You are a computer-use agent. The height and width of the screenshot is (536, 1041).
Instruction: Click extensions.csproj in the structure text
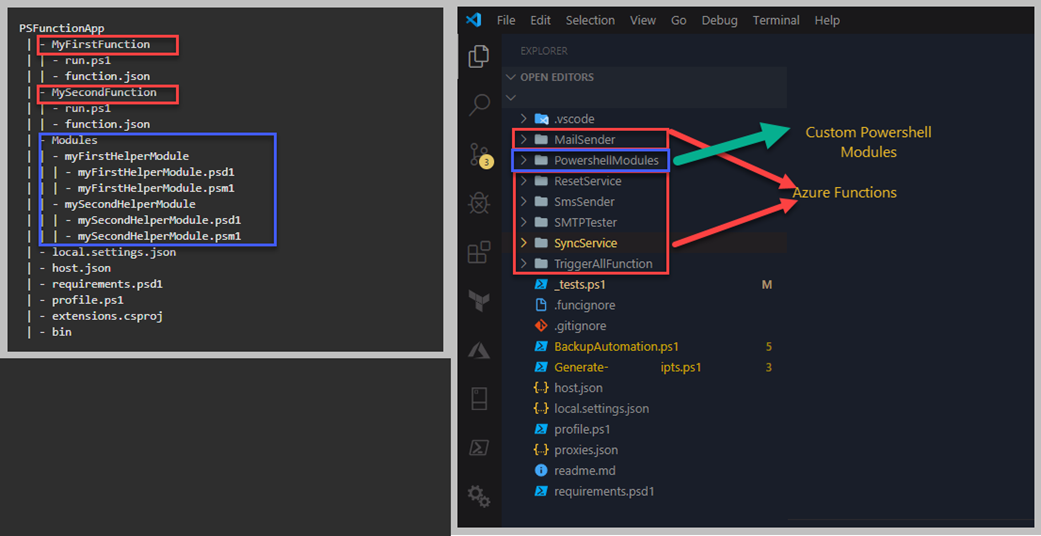click(x=107, y=316)
